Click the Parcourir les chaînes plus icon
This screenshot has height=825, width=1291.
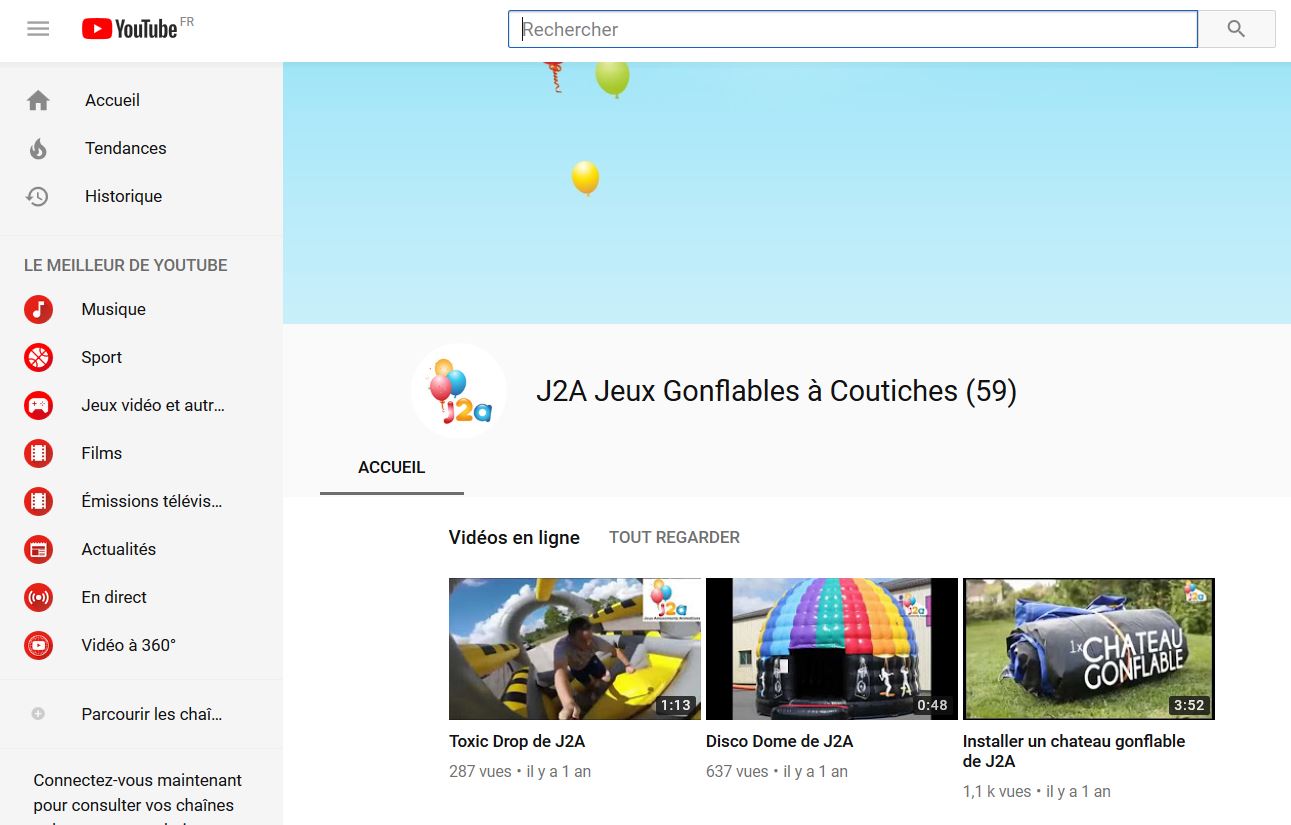click(38, 714)
